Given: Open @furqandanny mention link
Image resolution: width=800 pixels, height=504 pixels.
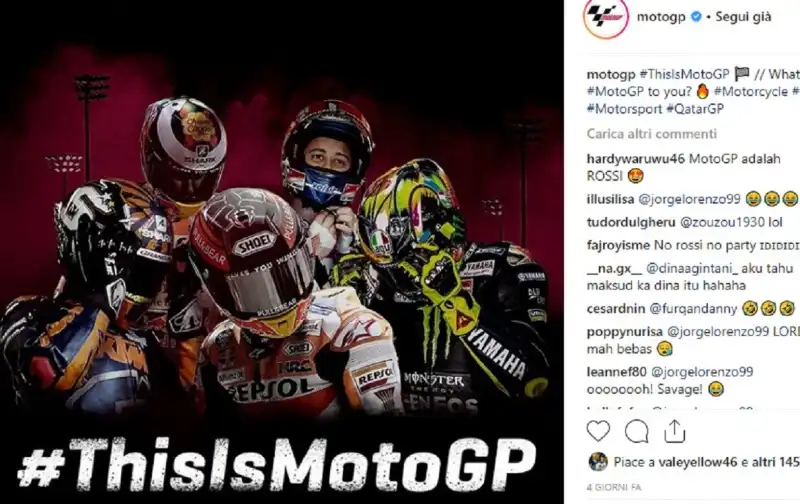Looking at the screenshot, I should coord(693,309).
